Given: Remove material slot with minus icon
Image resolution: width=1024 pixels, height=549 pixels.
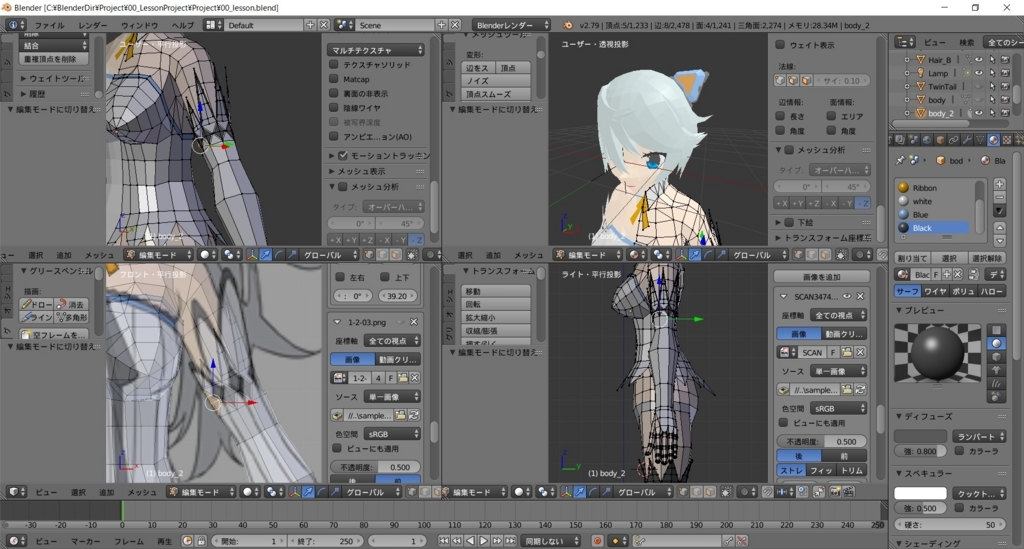Looking at the screenshot, I should click(x=999, y=197).
